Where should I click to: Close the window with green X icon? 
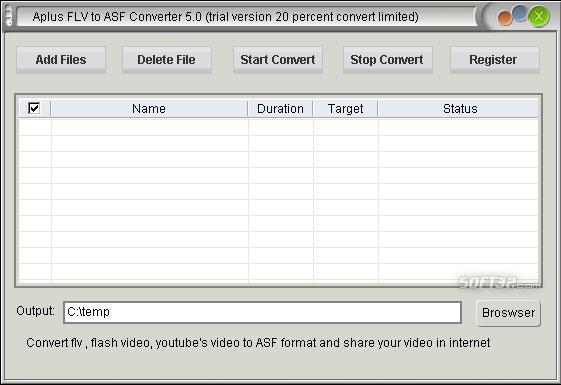click(x=539, y=16)
